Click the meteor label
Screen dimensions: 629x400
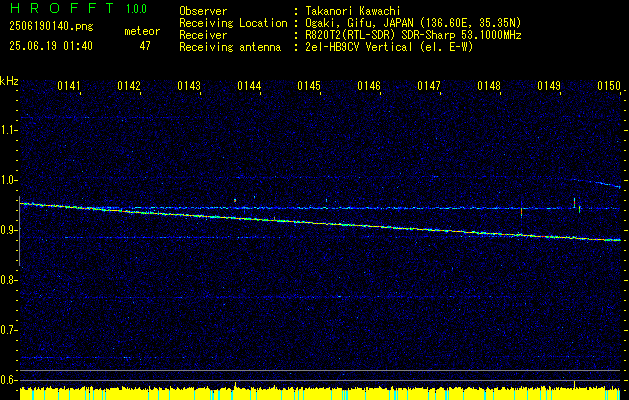point(142,31)
